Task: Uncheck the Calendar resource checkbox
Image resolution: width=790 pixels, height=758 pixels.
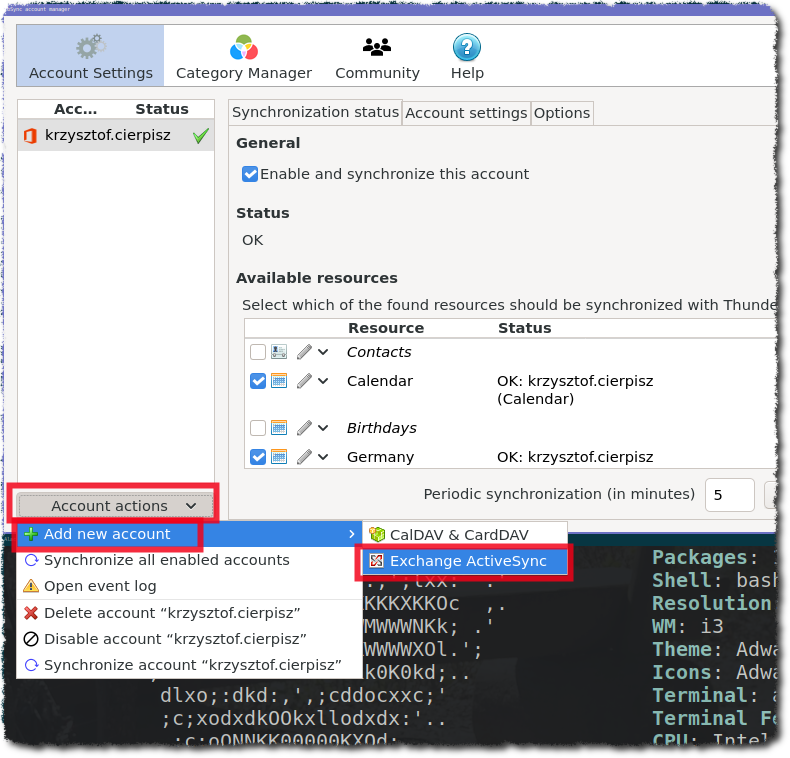Action: [x=258, y=381]
